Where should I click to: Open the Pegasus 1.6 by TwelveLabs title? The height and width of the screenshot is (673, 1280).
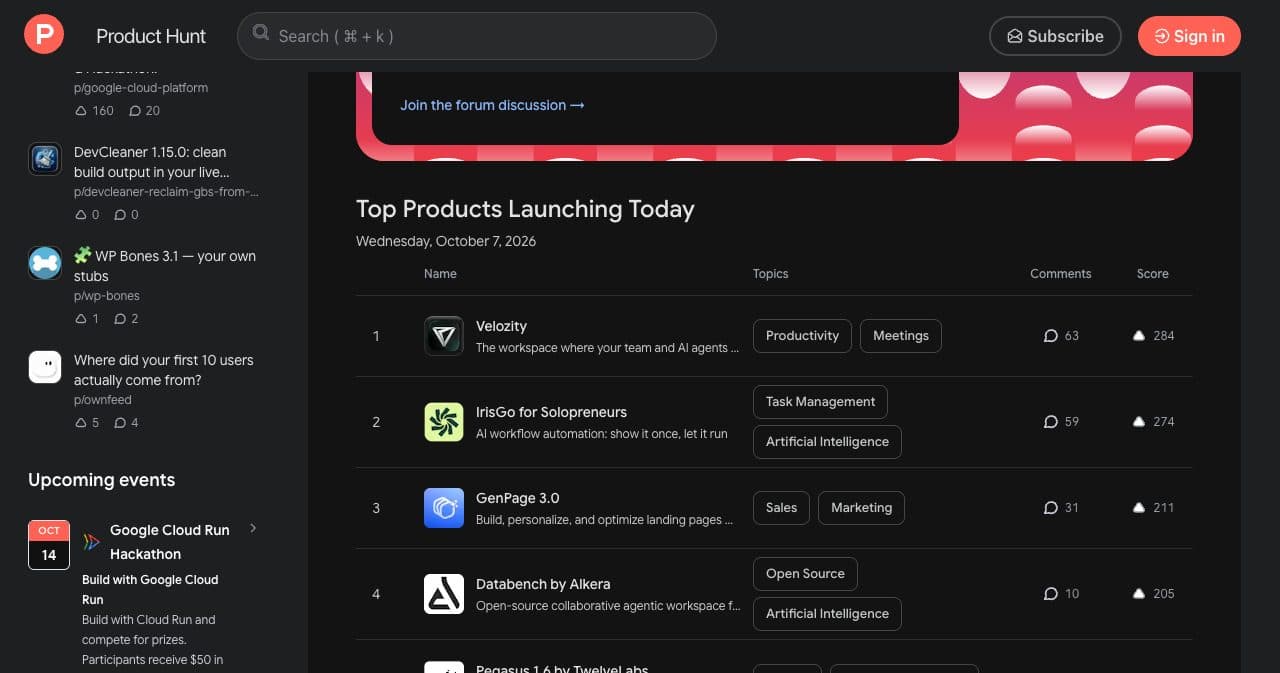pos(562,668)
